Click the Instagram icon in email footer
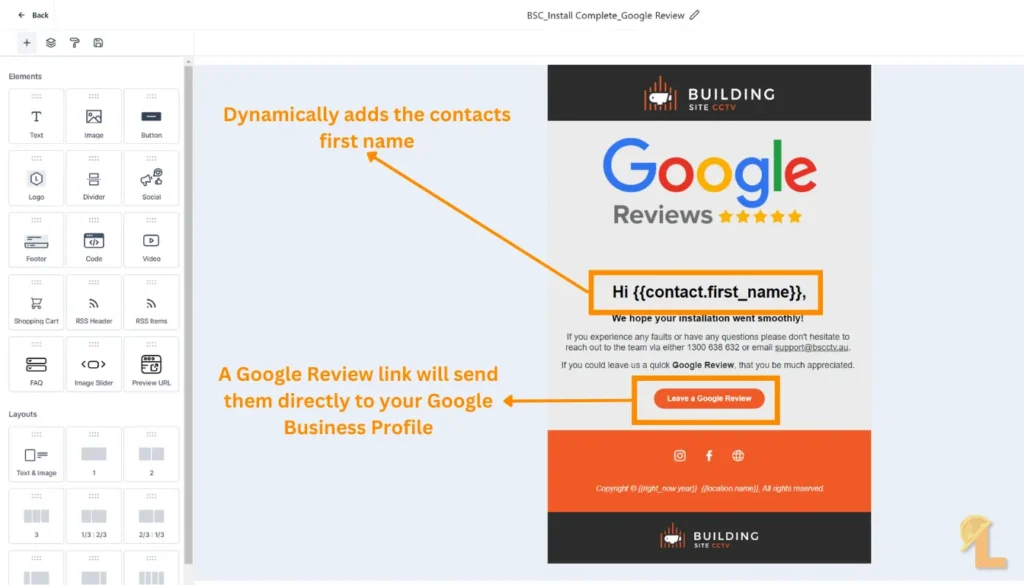 (680, 456)
